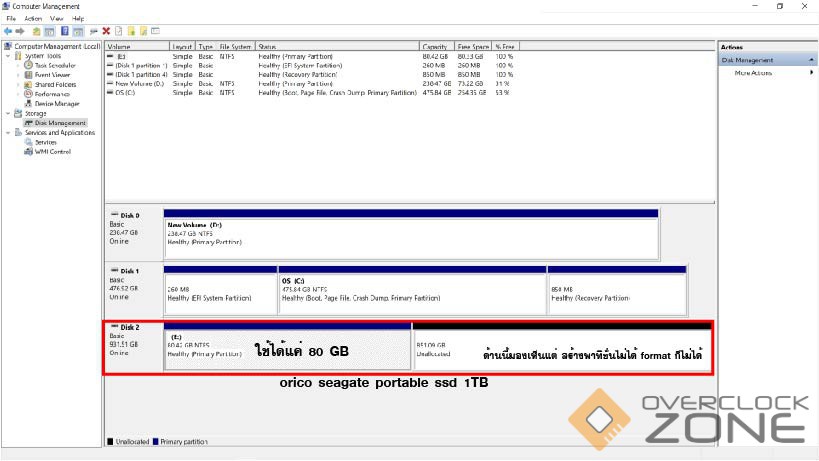Open the View menu

(x=56, y=18)
